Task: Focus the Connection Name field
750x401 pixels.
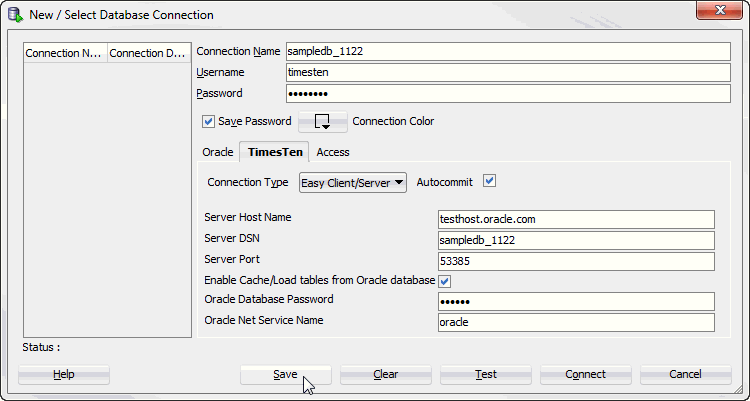Action: (x=508, y=51)
